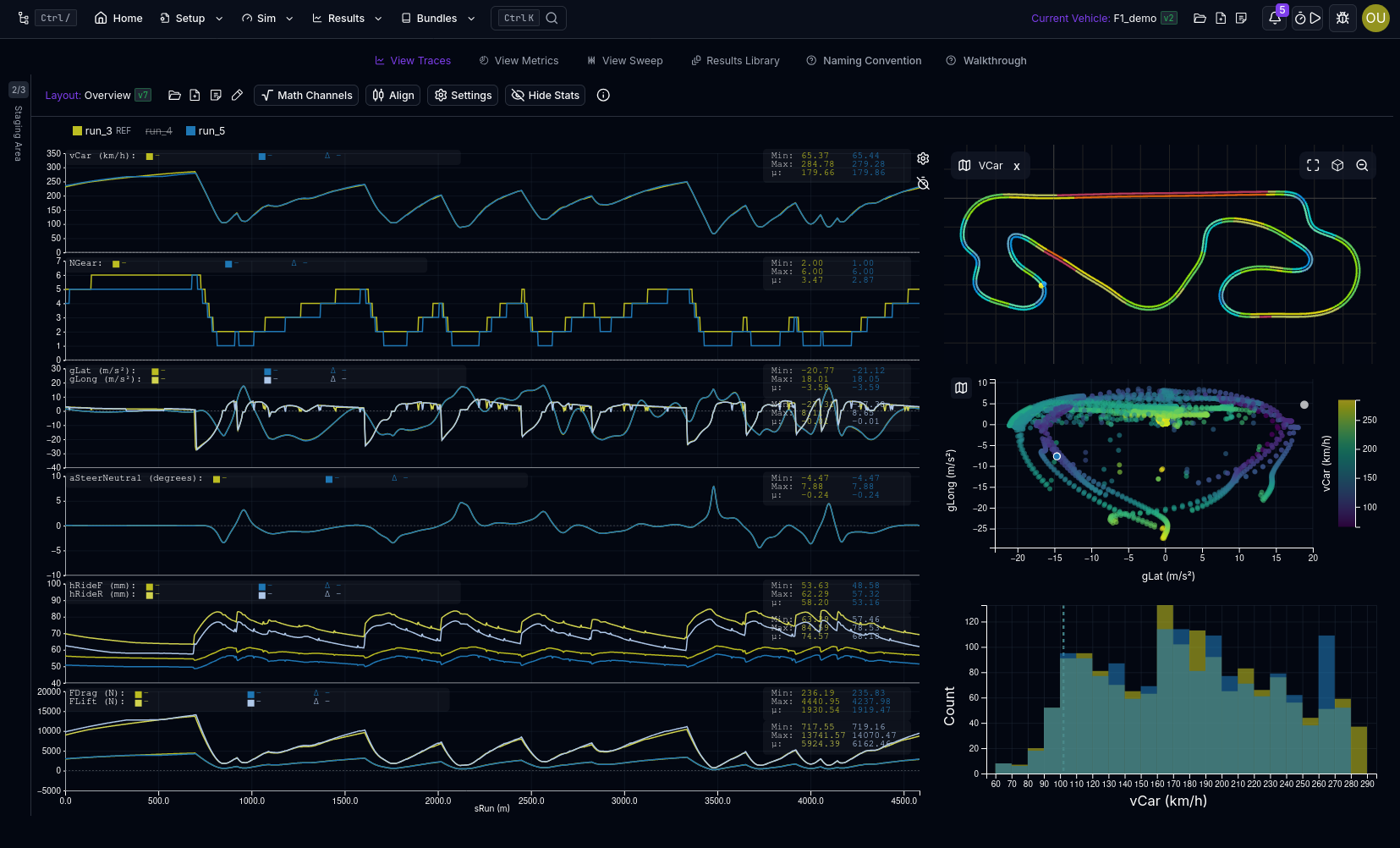Switch track map to 3D cube view
Viewport: 1400px width, 848px height.
[1337, 165]
